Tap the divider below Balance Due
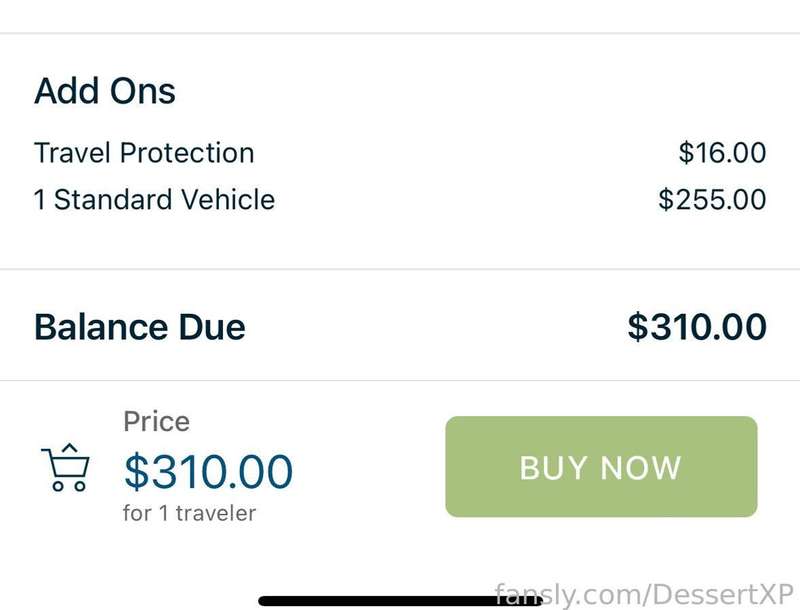 [400, 380]
